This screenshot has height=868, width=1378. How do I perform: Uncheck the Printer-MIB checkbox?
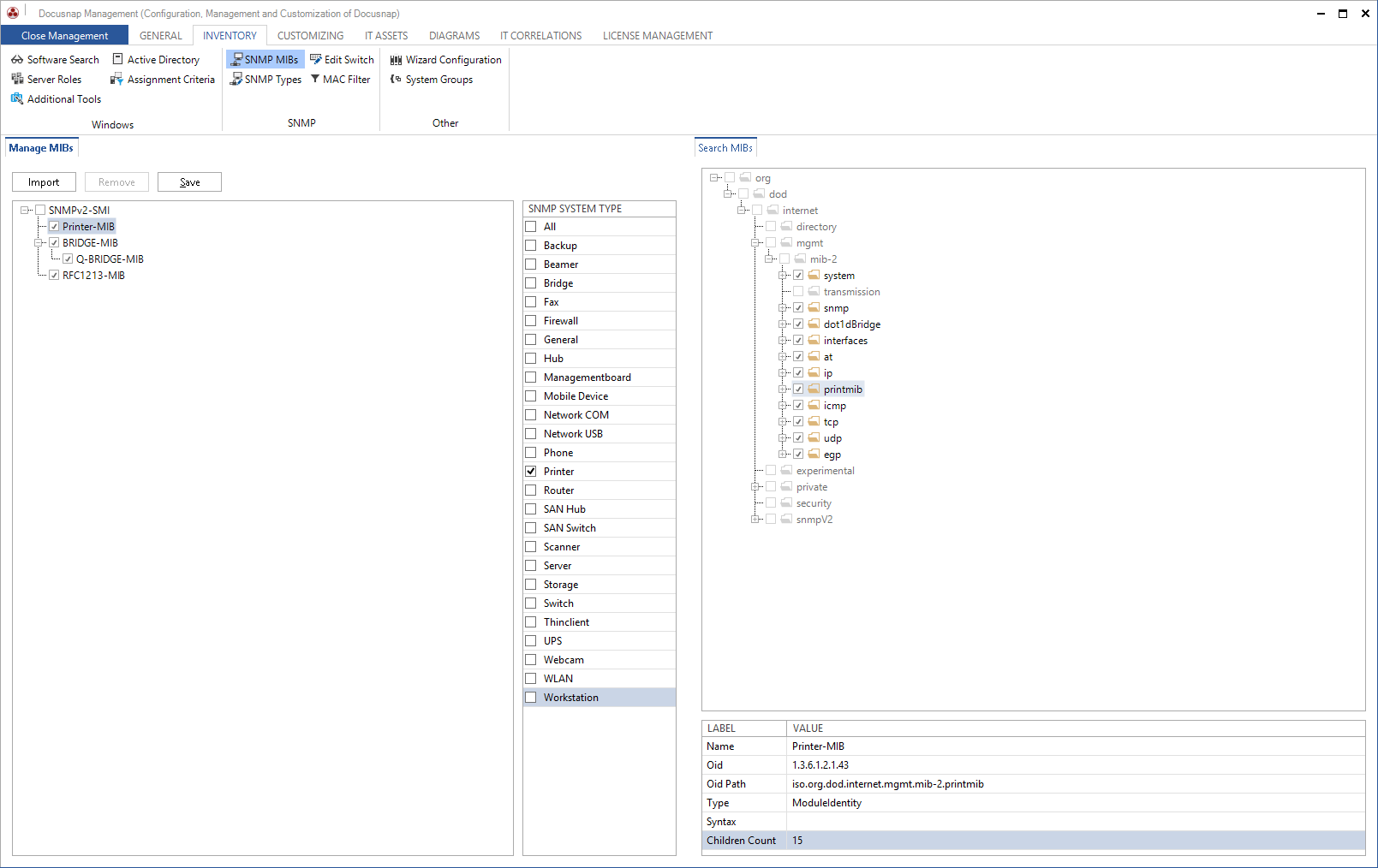point(54,226)
